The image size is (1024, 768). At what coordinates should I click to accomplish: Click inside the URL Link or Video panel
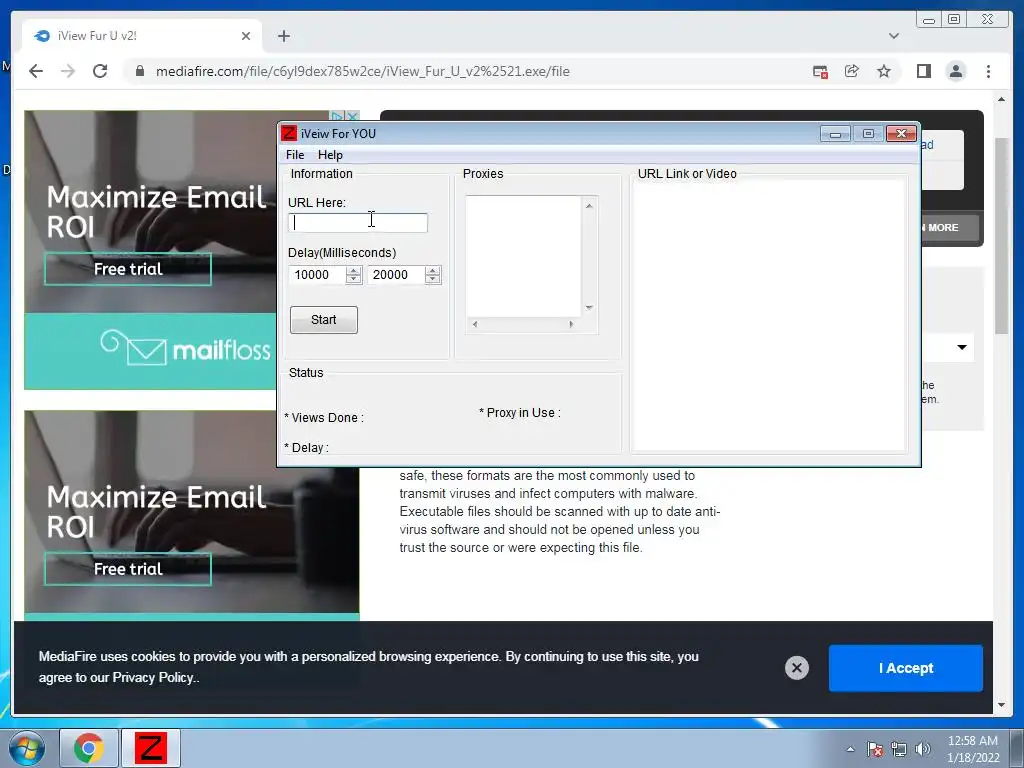point(769,315)
